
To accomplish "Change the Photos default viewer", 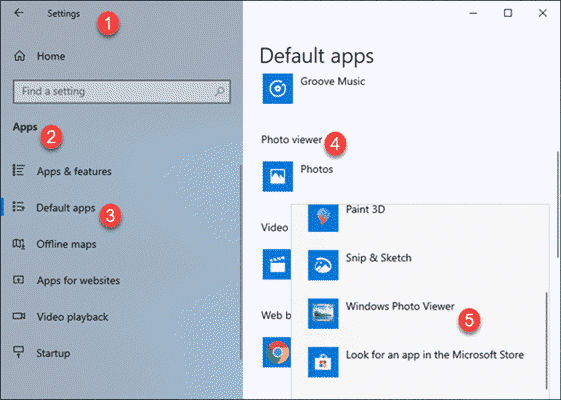I will click(x=317, y=169).
